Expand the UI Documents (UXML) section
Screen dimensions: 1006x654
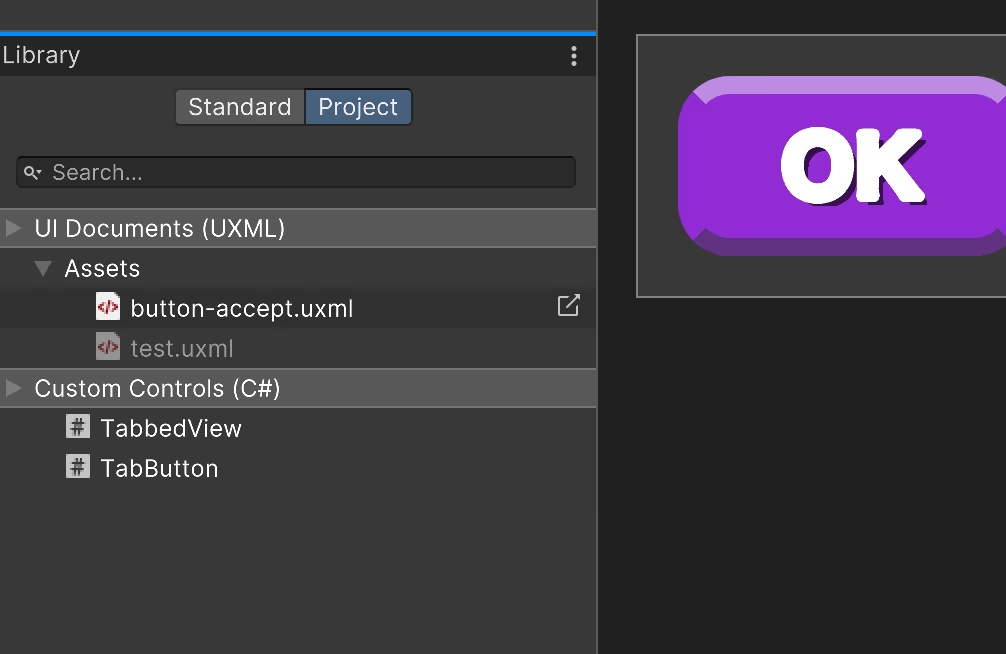14,228
